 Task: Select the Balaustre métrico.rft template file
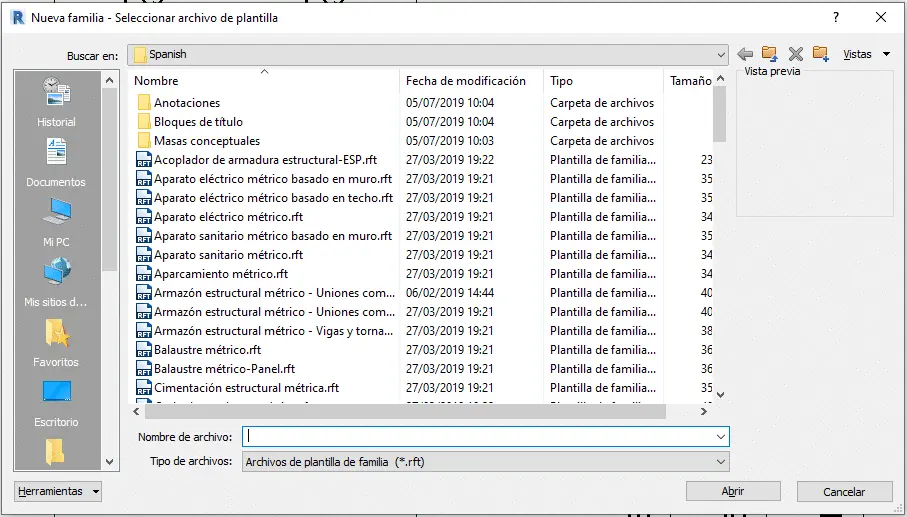(207, 350)
